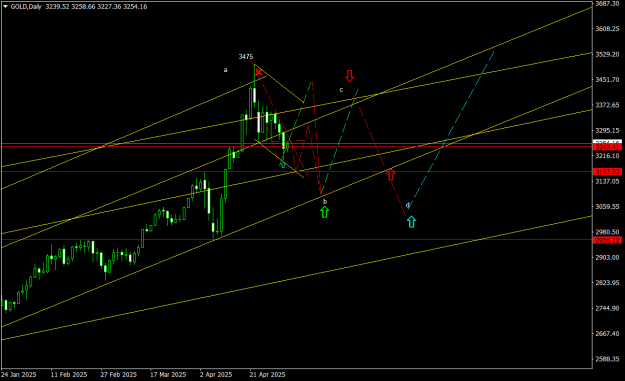Viewport: 625px width, 381px height.
Task: Click the 3687.30 price scale value
Action: pos(607,4)
